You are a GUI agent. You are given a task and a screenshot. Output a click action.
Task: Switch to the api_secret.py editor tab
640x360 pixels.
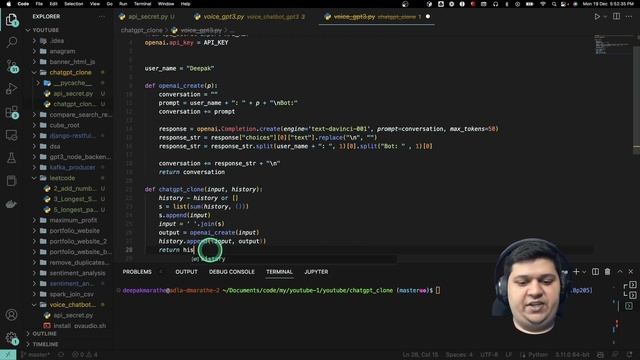(148, 17)
